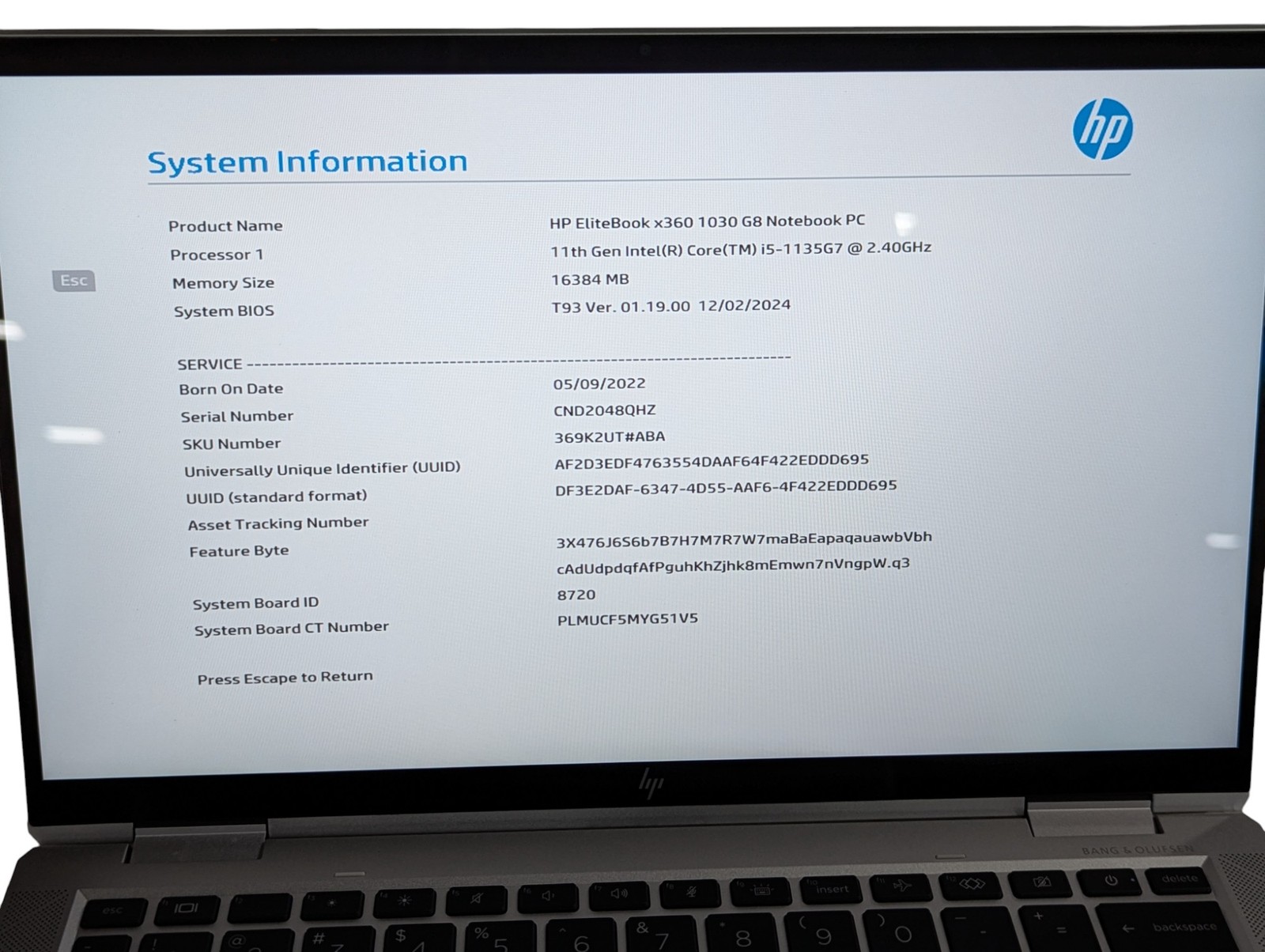The width and height of the screenshot is (1265, 952).
Task: Click the SERVICE section header
Action: coord(210,365)
